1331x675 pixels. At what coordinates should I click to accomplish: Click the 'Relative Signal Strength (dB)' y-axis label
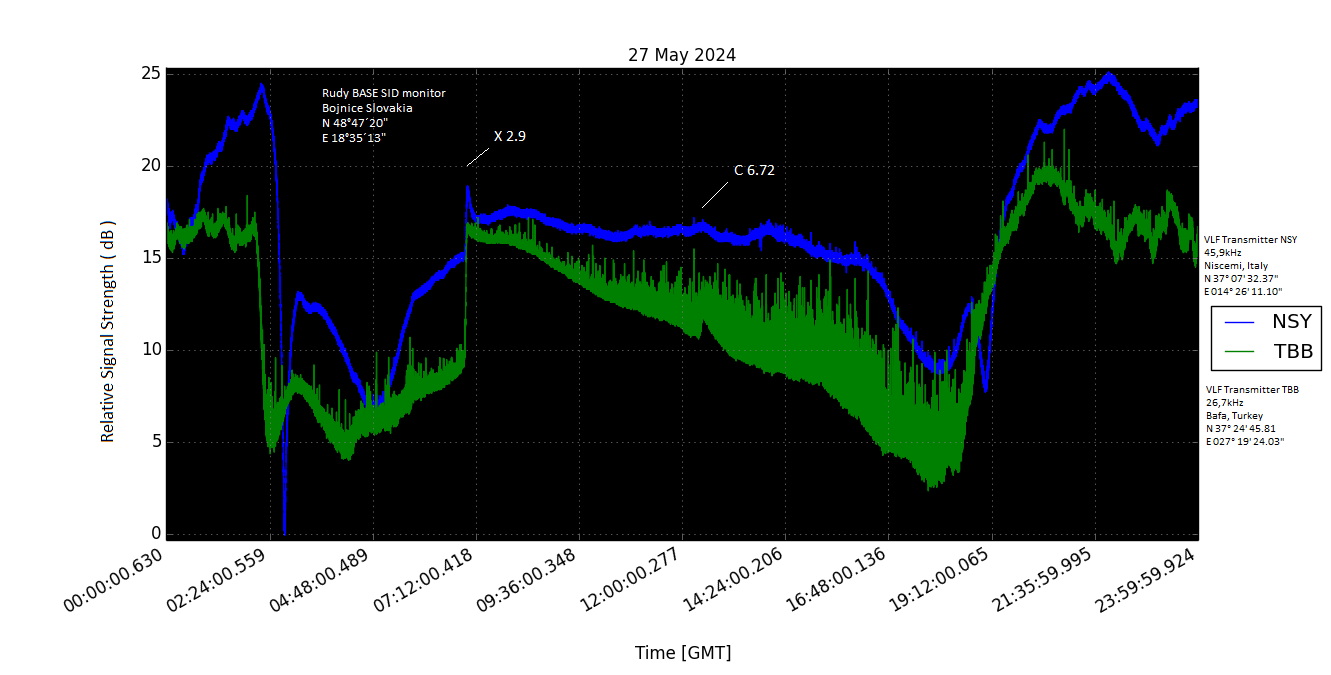(x=108, y=331)
